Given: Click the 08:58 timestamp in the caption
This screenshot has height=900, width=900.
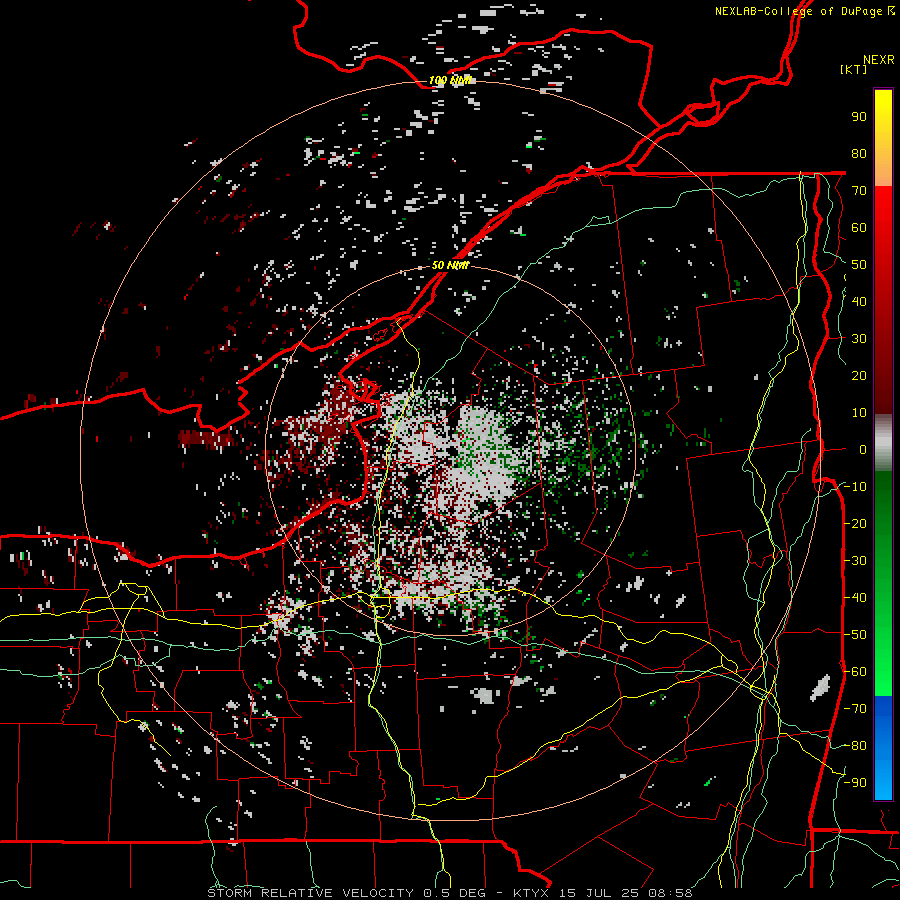Looking at the screenshot, I should 670,893.
